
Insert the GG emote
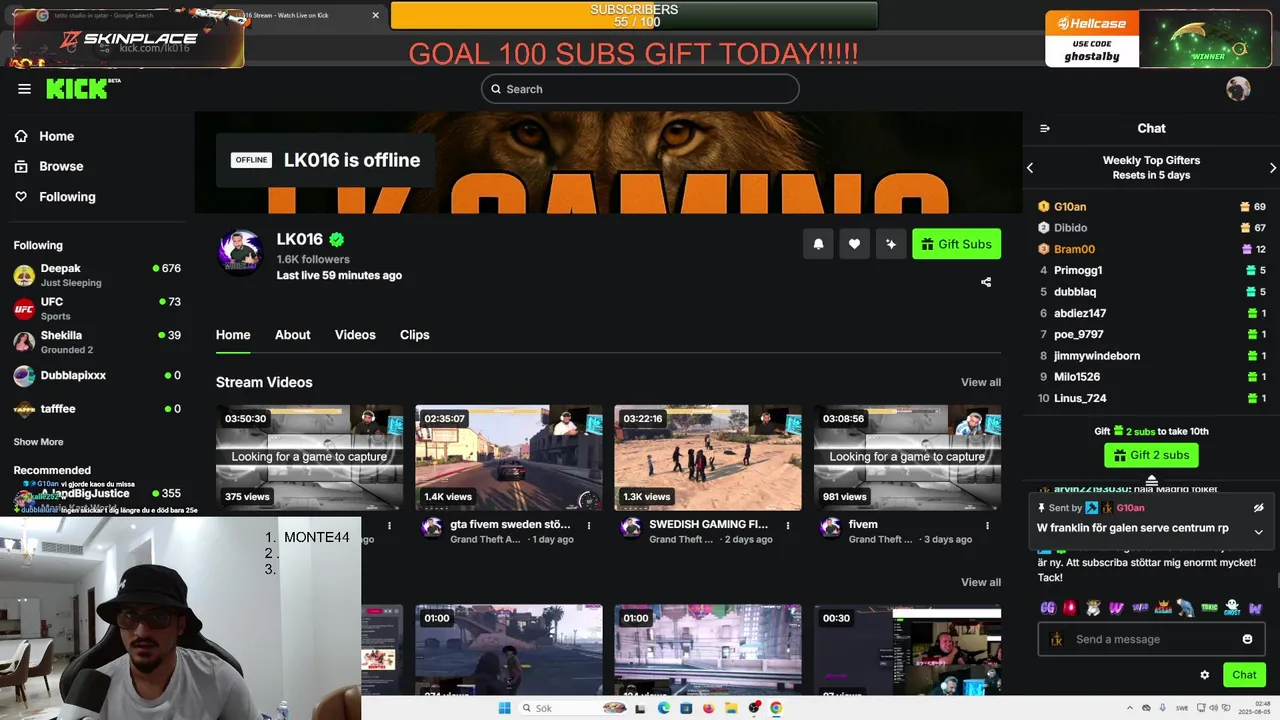[x=1048, y=608]
